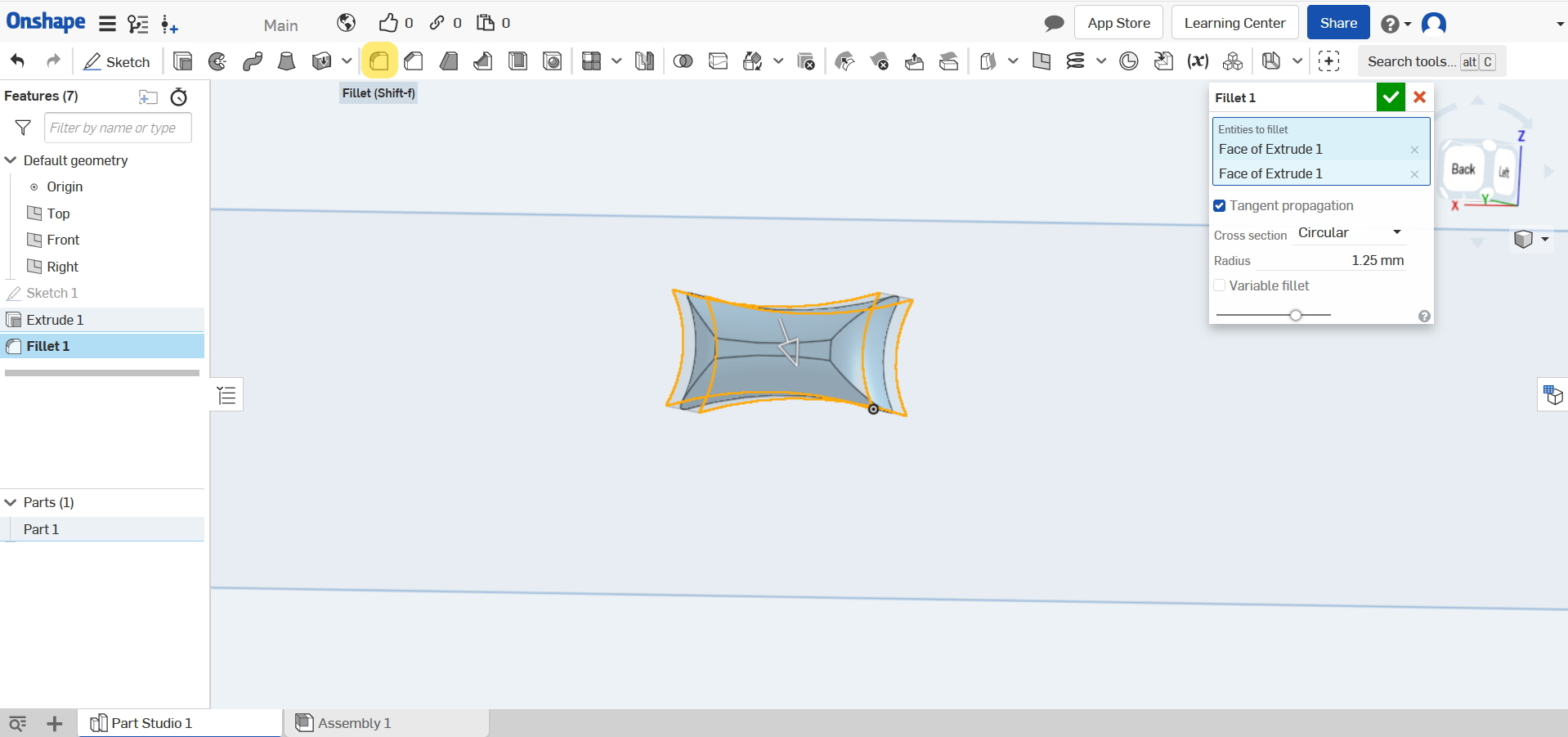Open the Learning Center

click(1234, 23)
